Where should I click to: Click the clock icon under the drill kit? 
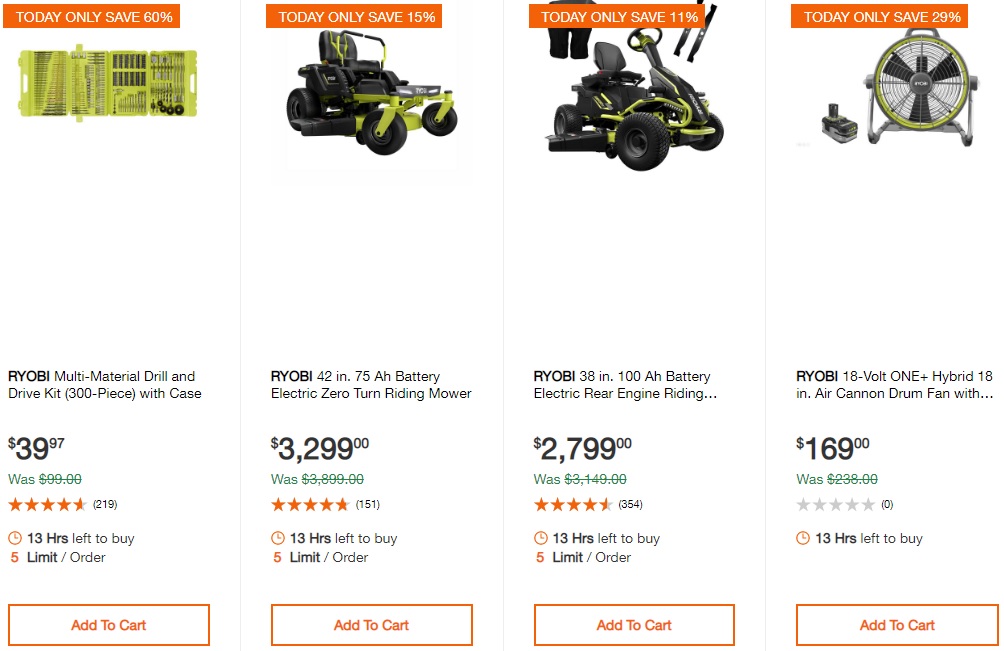coord(15,538)
